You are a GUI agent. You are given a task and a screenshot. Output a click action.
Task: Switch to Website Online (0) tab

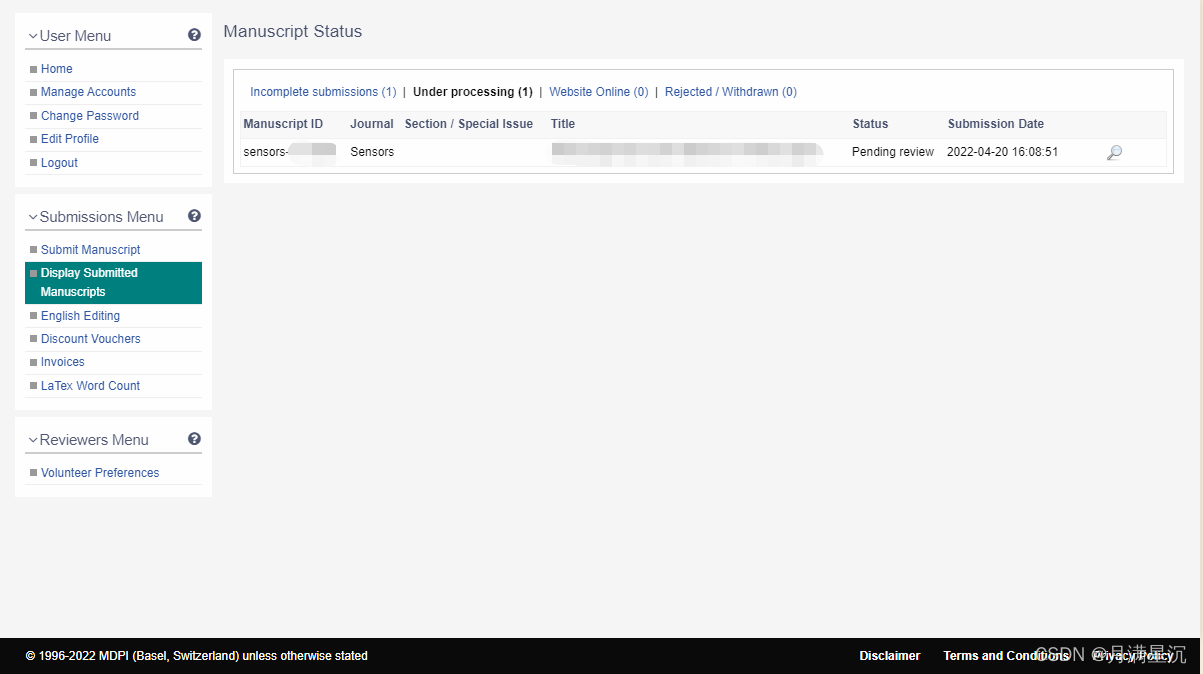click(x=599, y=92)
